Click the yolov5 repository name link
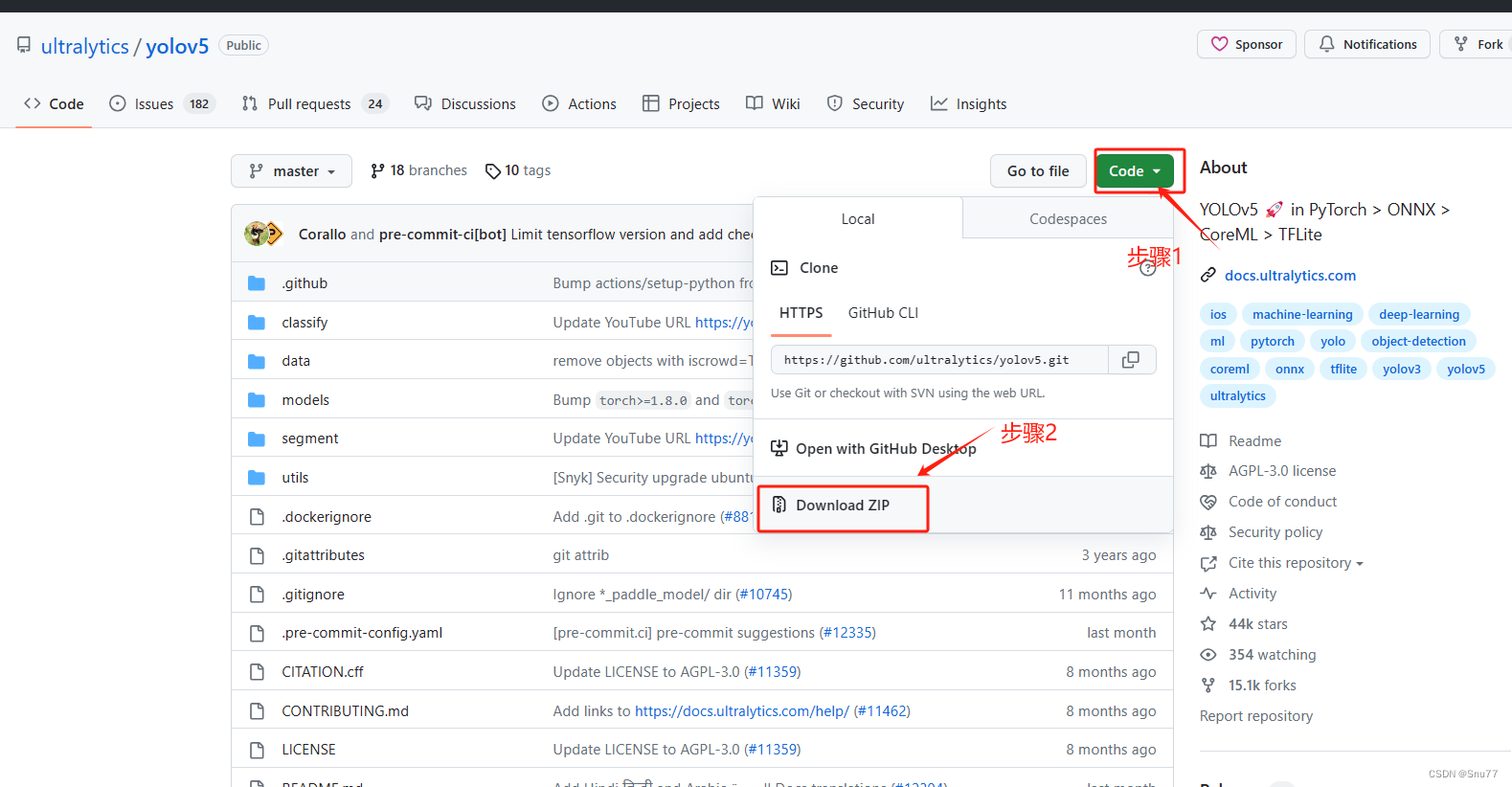1512x787 pixels. click(177, 46)
